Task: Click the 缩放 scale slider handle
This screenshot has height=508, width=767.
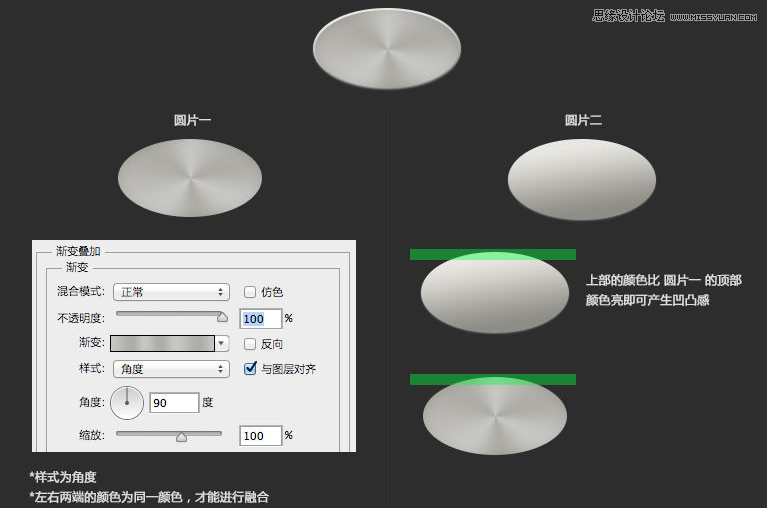Action: (x=181, y=436)
